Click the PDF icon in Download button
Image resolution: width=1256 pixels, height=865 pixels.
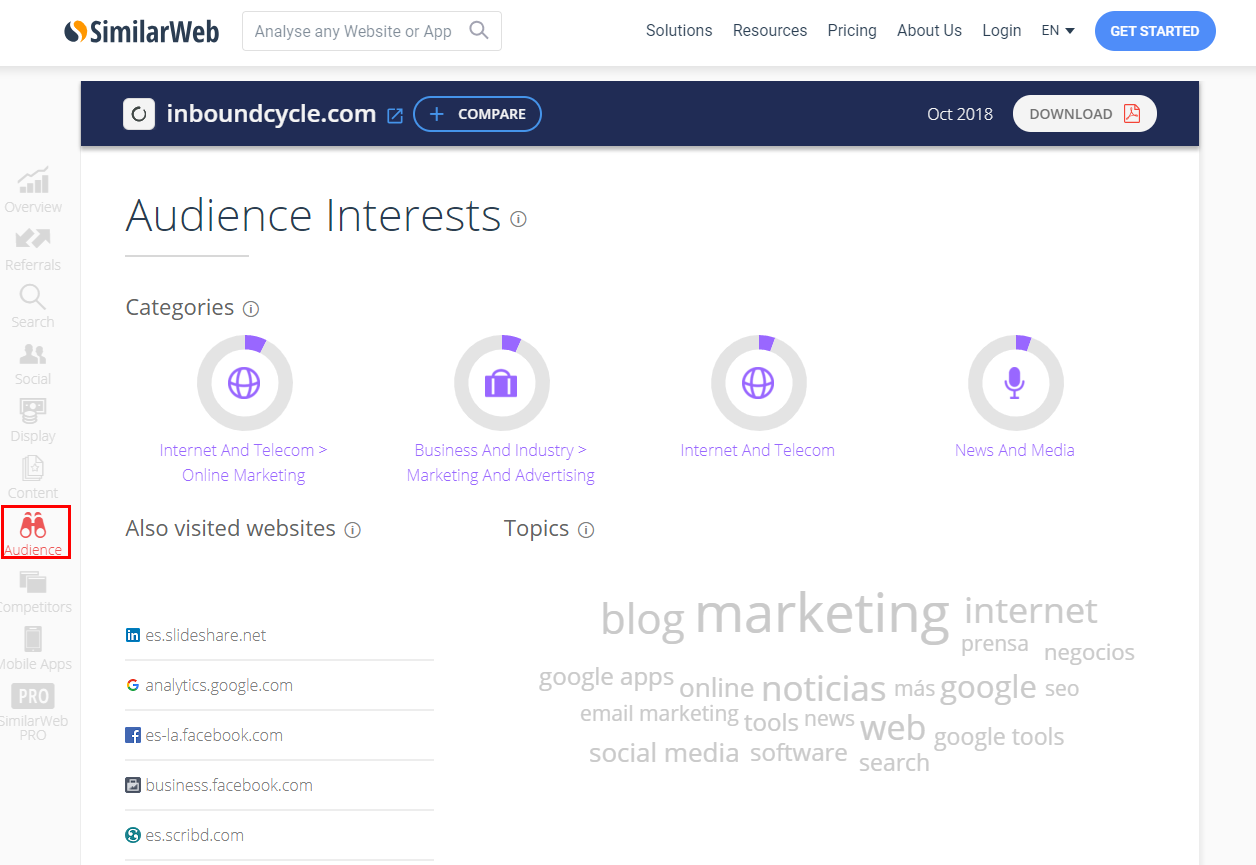coord(1132,113)
